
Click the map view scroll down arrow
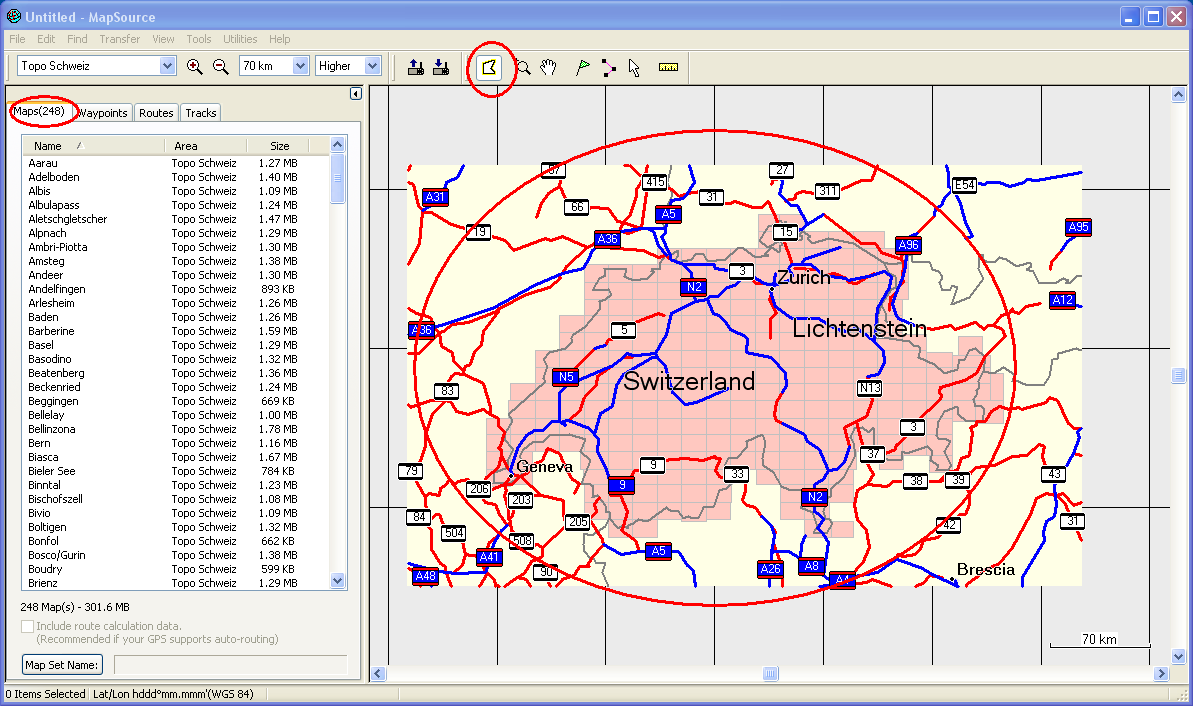tap(1179, 657)
